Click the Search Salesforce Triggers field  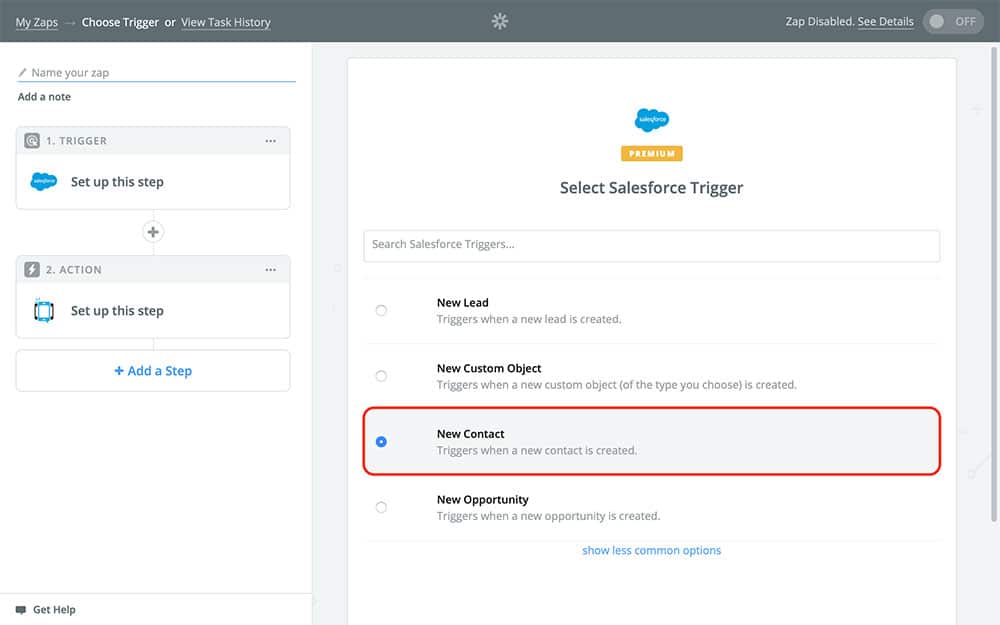click(x=651, y=245)
